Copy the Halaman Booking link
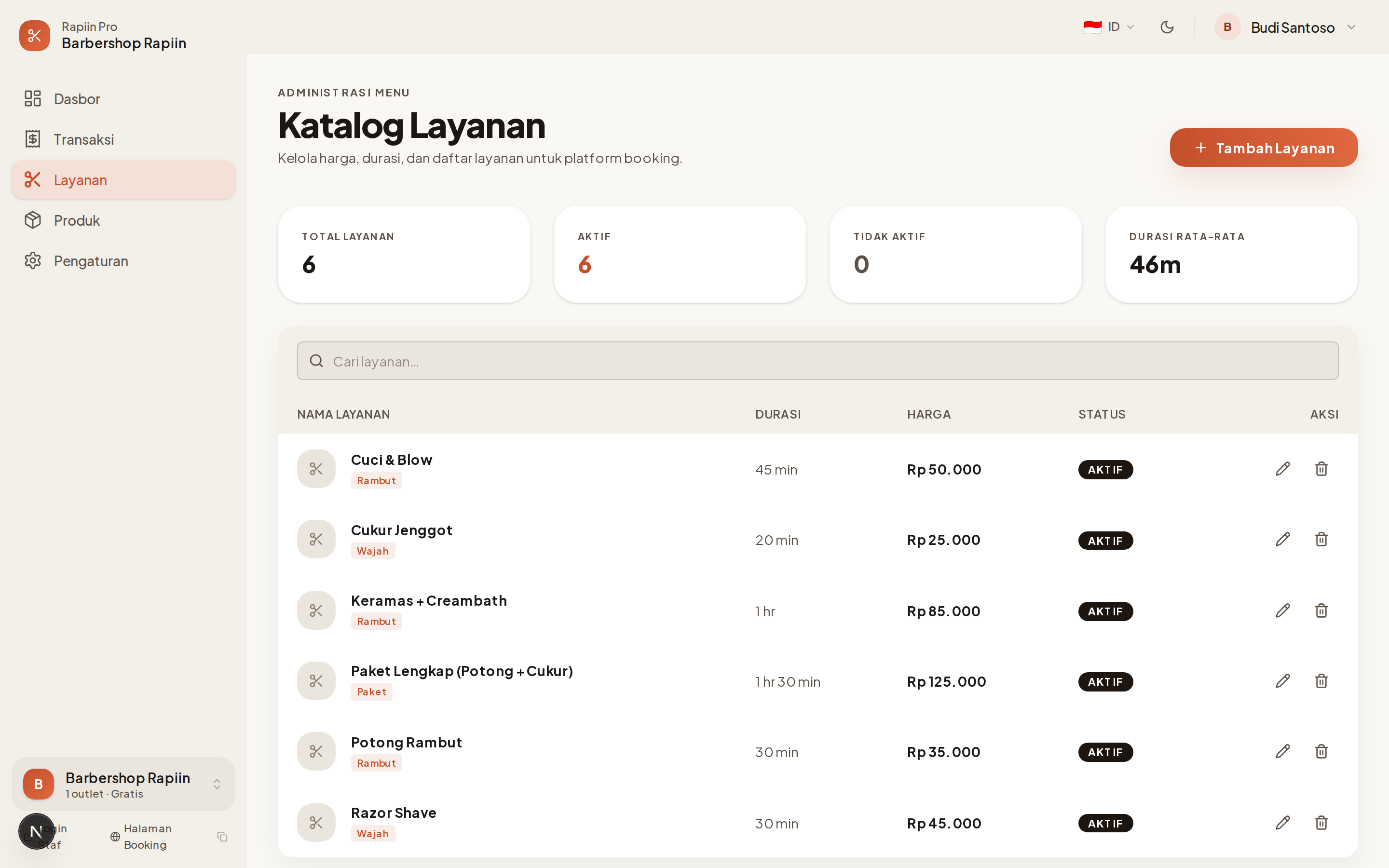1389x868 pixels. click(x=222, y=837)
